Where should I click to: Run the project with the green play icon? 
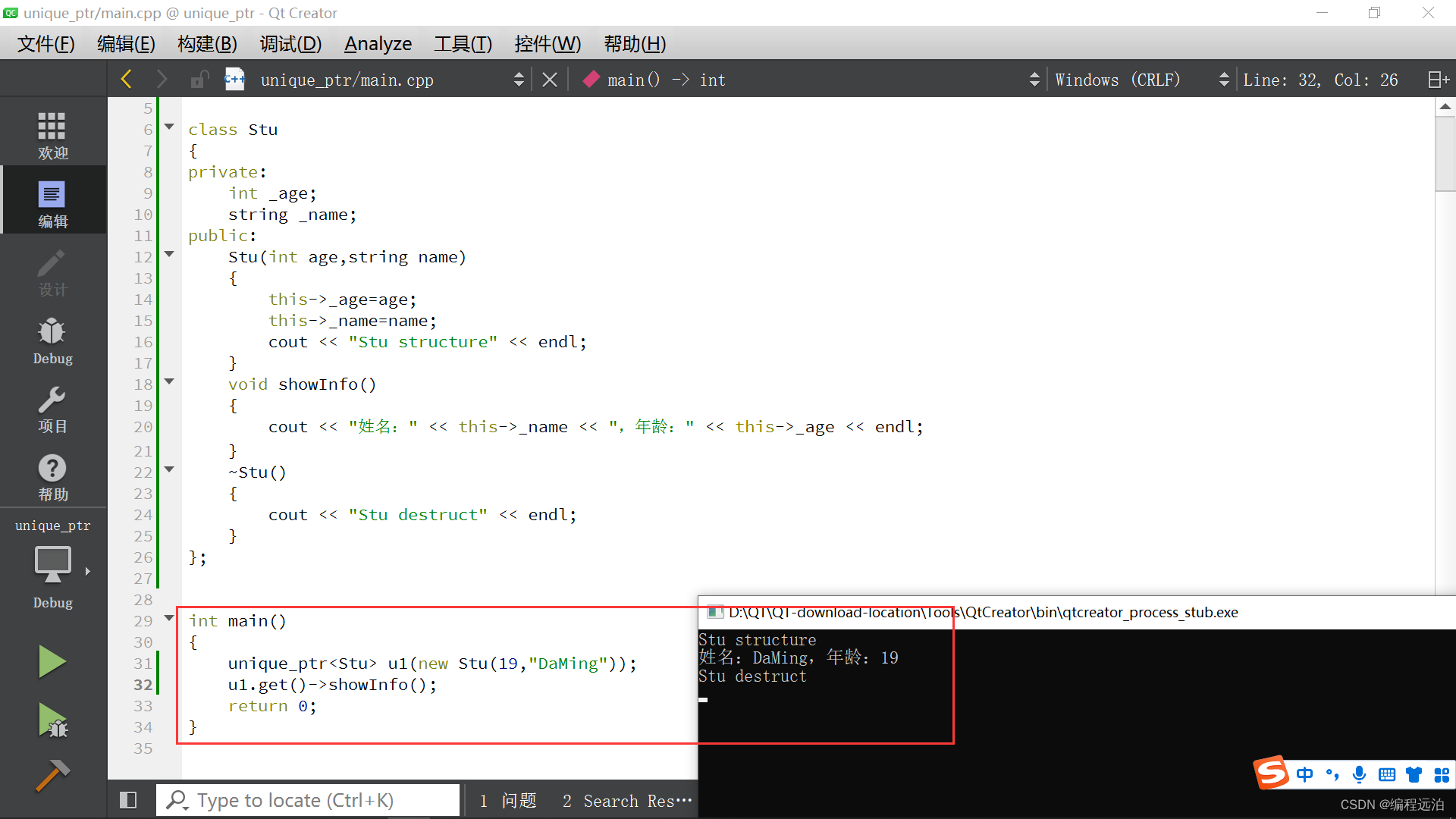coord(52,661)
